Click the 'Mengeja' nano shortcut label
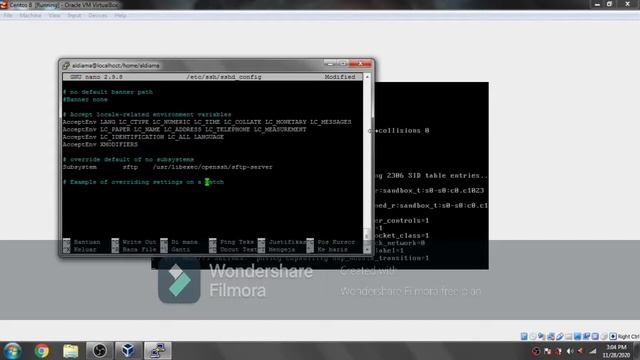 point(282,249)
